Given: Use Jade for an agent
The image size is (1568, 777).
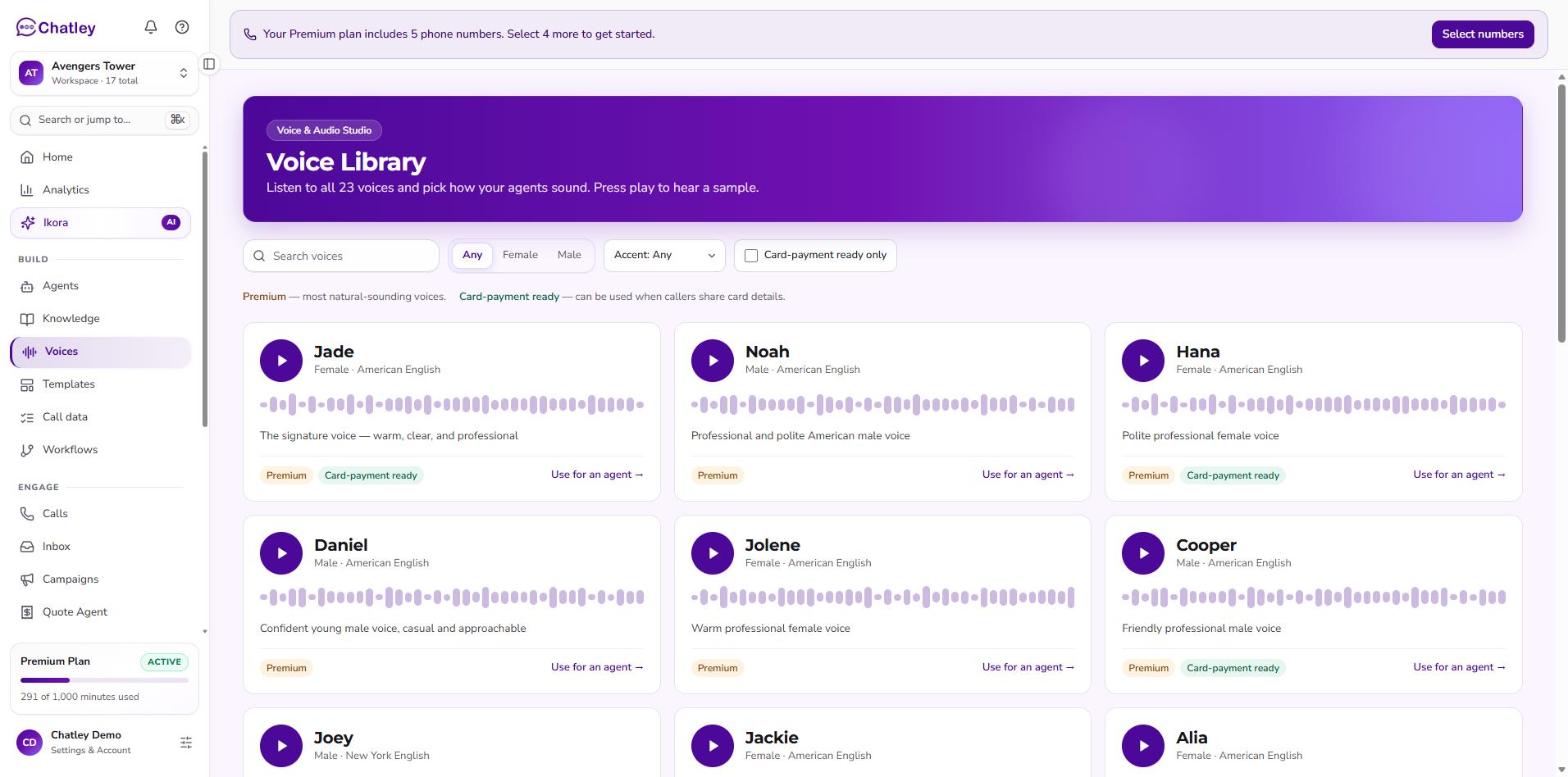Looking at the screenshot, I should (x=597, y=475).
